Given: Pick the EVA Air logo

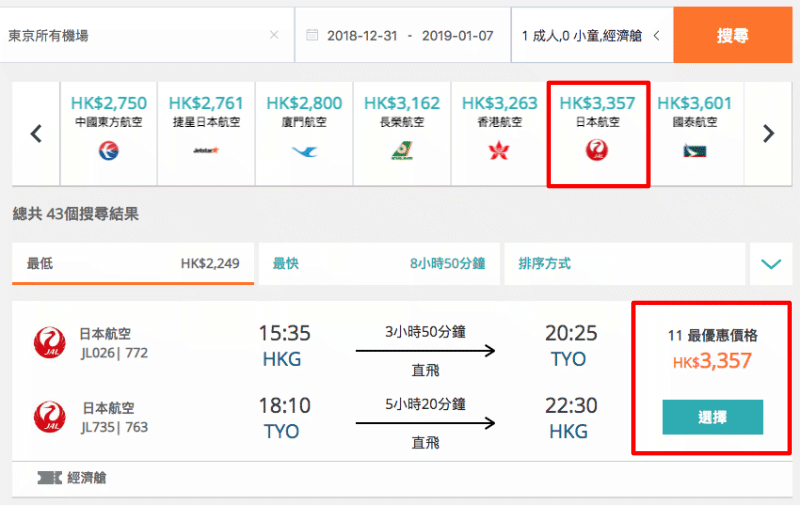Looking at the screenshot, I should pyautogui.click(x=402, y=150).
